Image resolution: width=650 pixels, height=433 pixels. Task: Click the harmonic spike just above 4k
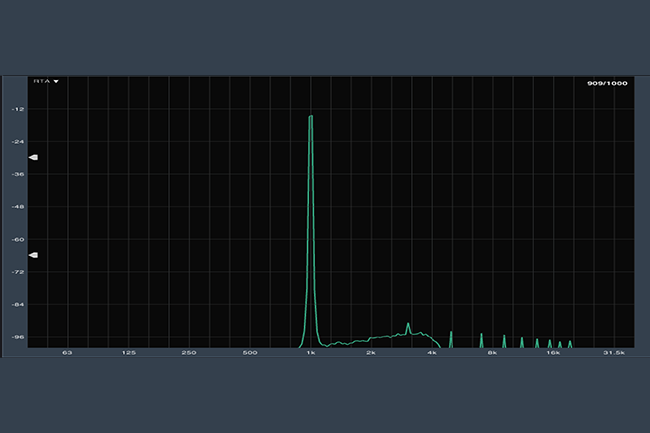pyautogui.click(x=451, y=333)
